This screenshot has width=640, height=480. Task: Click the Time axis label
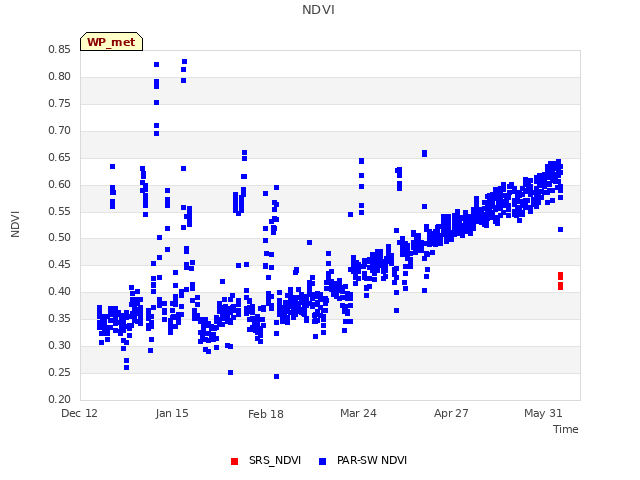[565, 429]
